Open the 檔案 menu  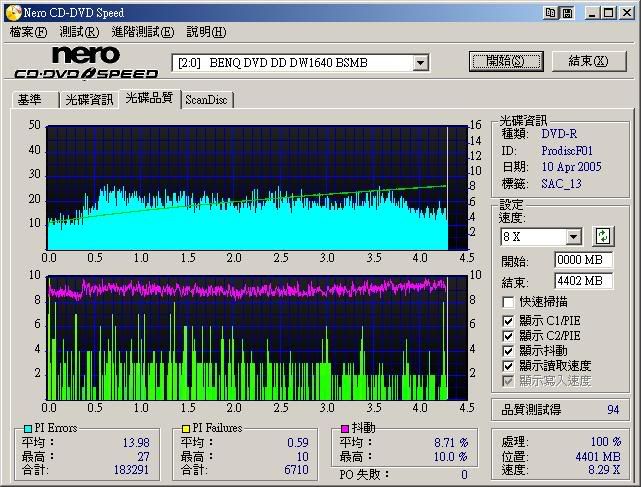(x=28, y=32)
